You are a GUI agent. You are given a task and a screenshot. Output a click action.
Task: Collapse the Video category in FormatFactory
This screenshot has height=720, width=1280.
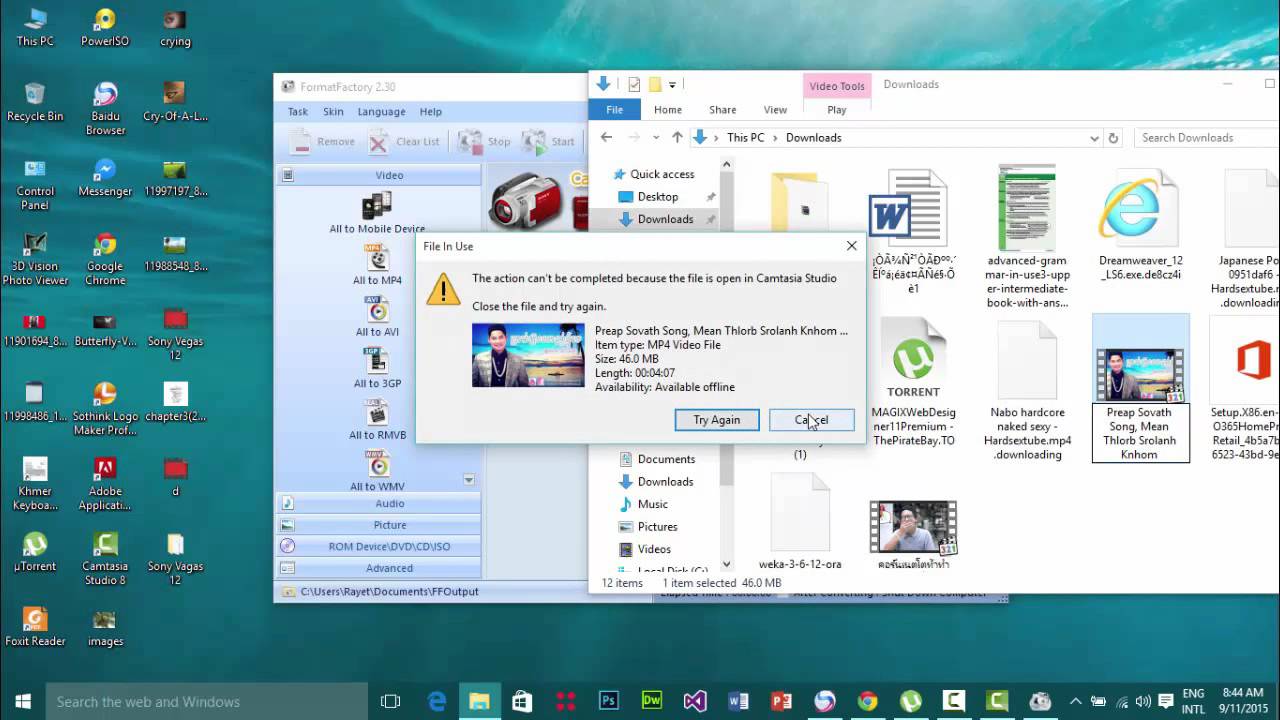click(x=379, y=175)
